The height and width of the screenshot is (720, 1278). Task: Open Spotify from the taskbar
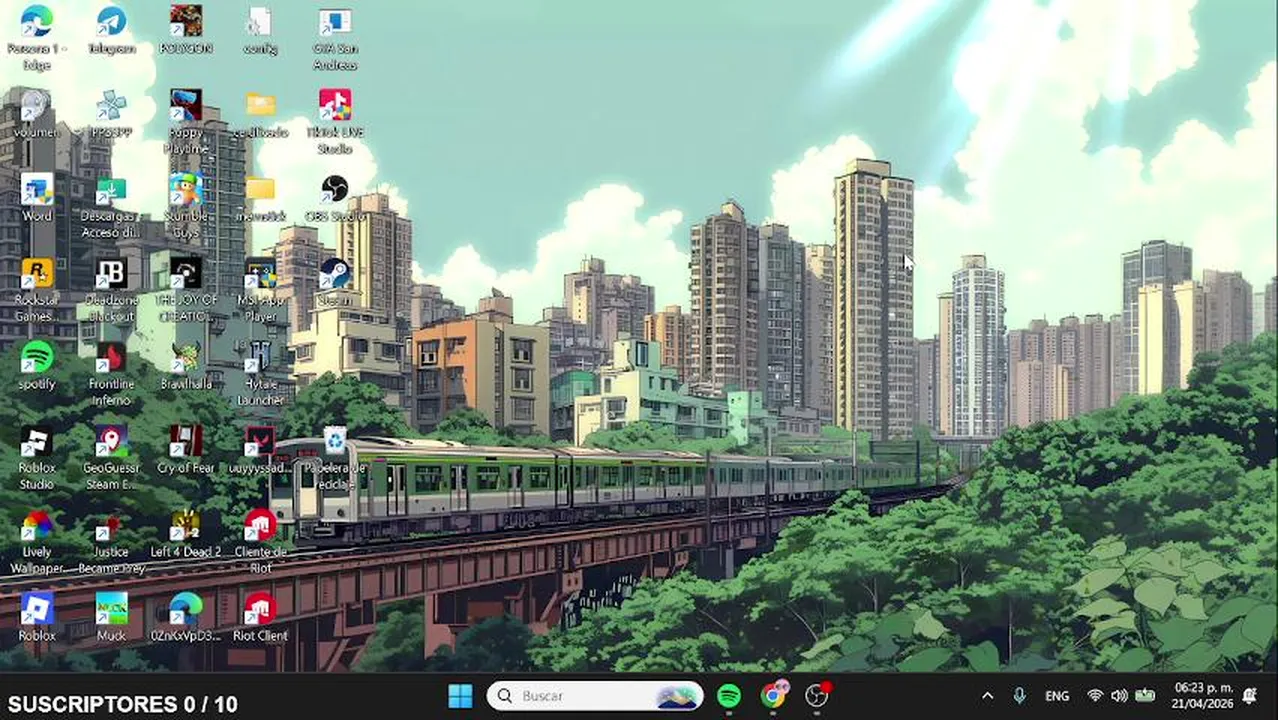tap(729, 696)
